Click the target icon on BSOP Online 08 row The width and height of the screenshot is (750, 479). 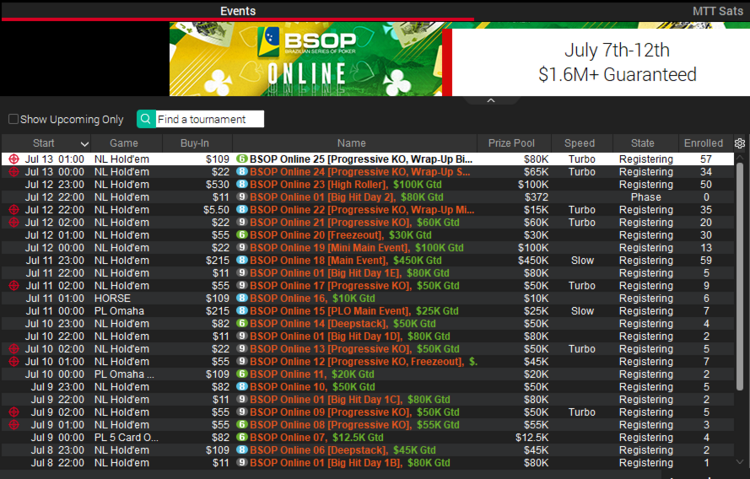tap(14, 424)
